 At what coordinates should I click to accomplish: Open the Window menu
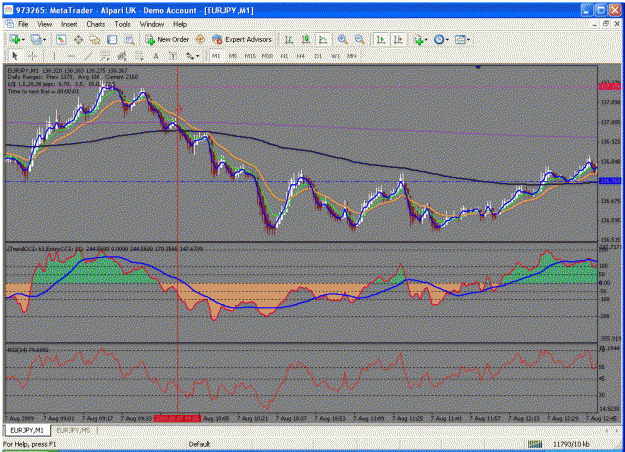coord(152,24)
